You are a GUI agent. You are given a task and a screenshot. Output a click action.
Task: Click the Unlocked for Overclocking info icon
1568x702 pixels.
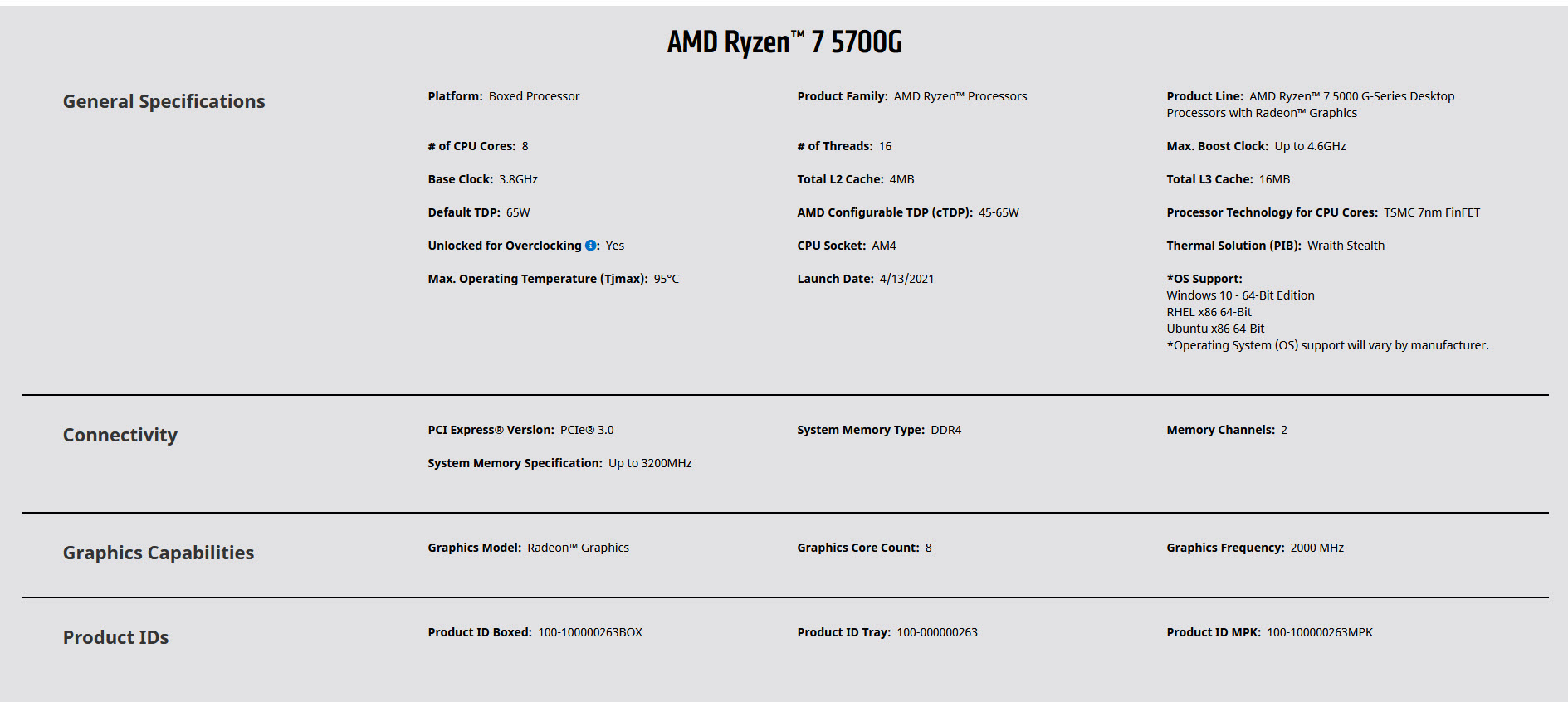click(x=590, y=246)
